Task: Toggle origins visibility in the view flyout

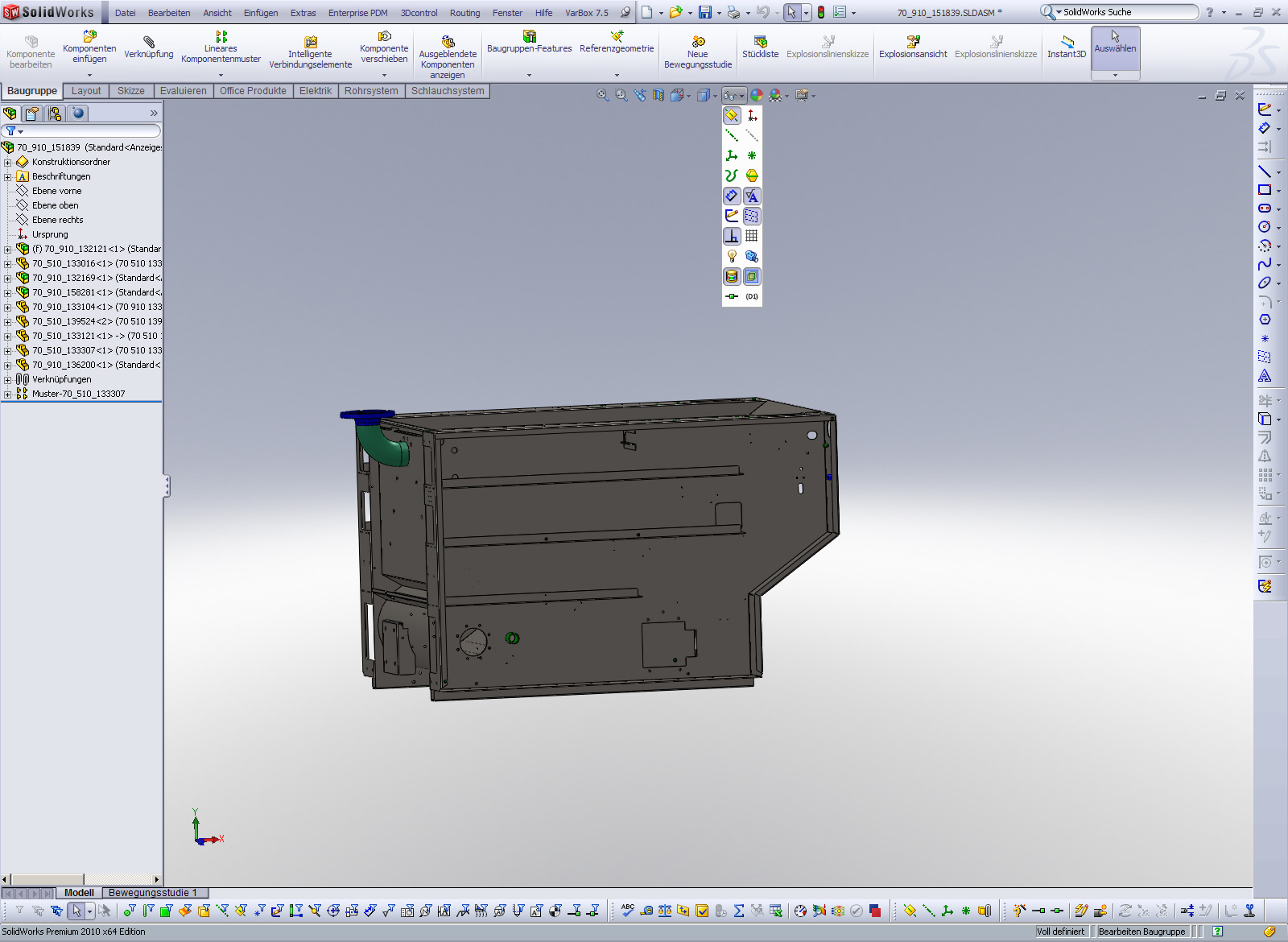Action: pyautogui.click(x=752, y=115)
